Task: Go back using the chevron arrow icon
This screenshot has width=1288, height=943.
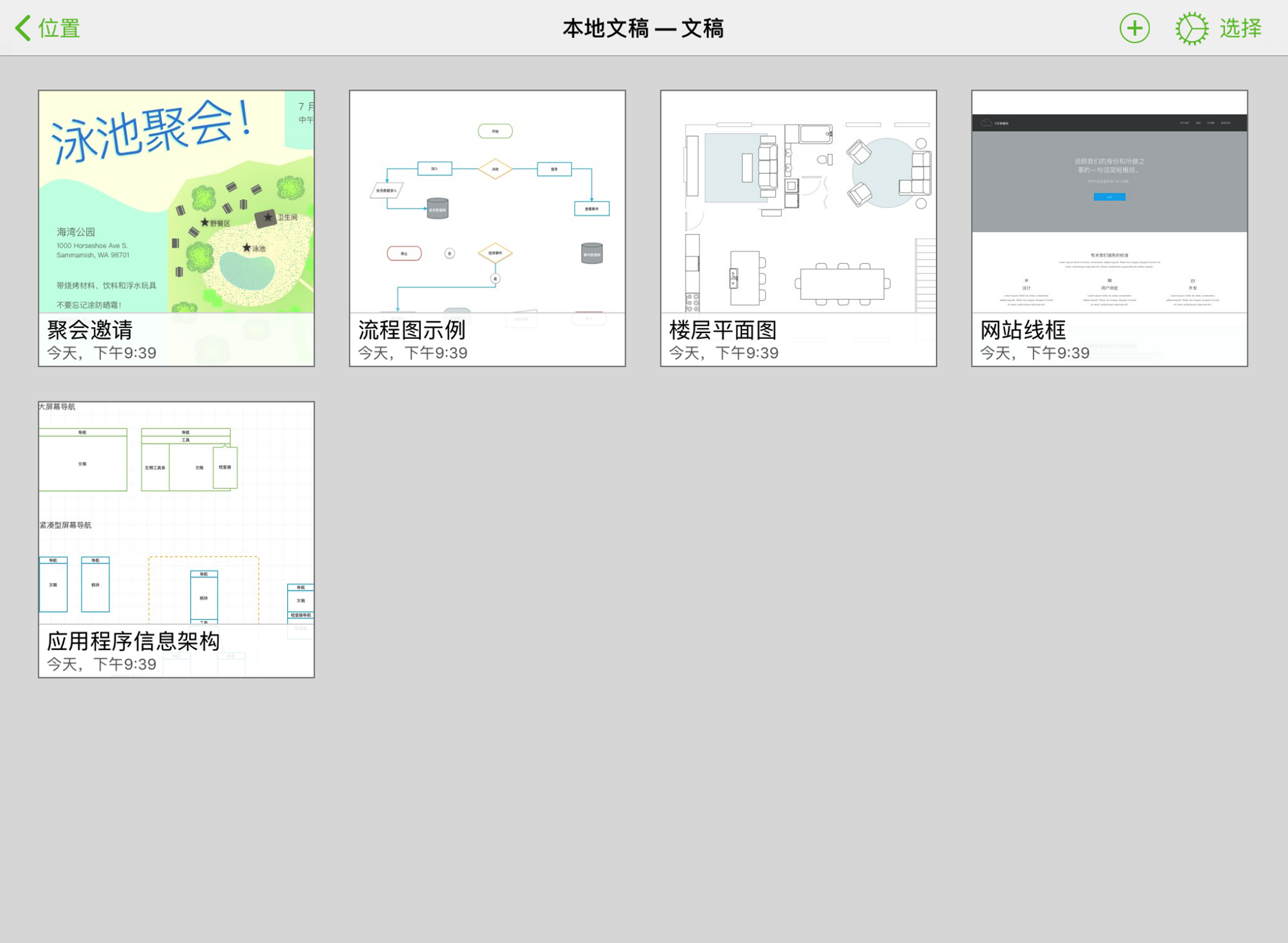Action: (x=23, y=28)
